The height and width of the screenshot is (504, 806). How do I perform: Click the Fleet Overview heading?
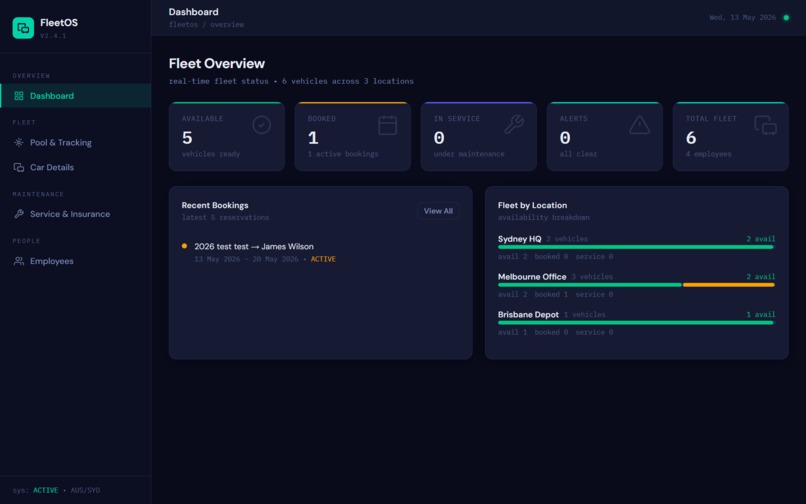(x=216, y=63)
